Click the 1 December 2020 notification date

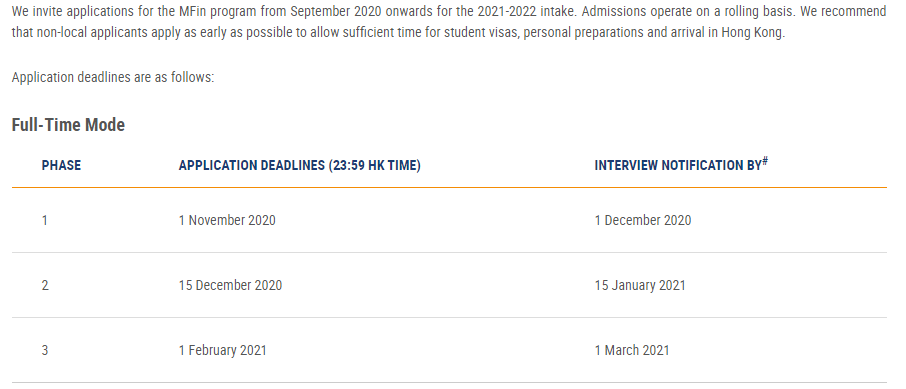643,220
